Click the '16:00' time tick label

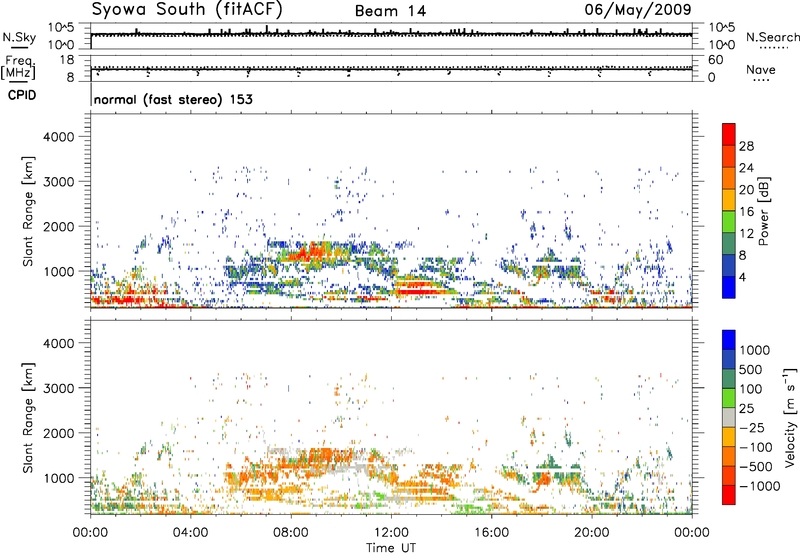tap(491, 533)
